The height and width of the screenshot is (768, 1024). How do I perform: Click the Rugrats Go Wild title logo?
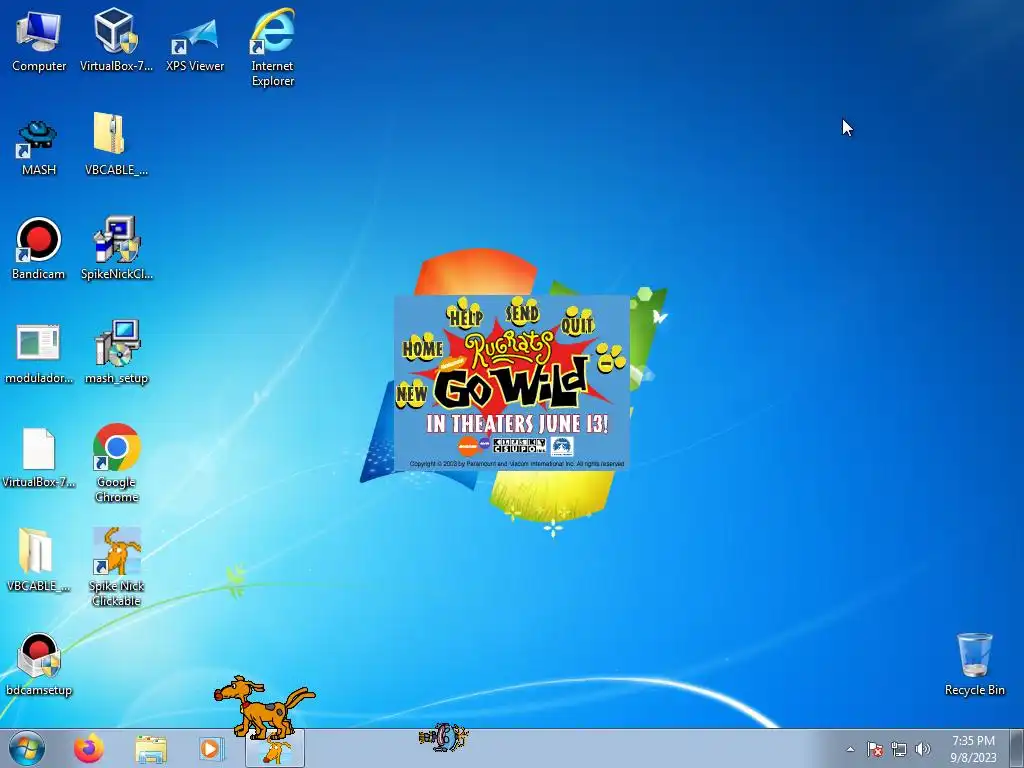(513, 370)
